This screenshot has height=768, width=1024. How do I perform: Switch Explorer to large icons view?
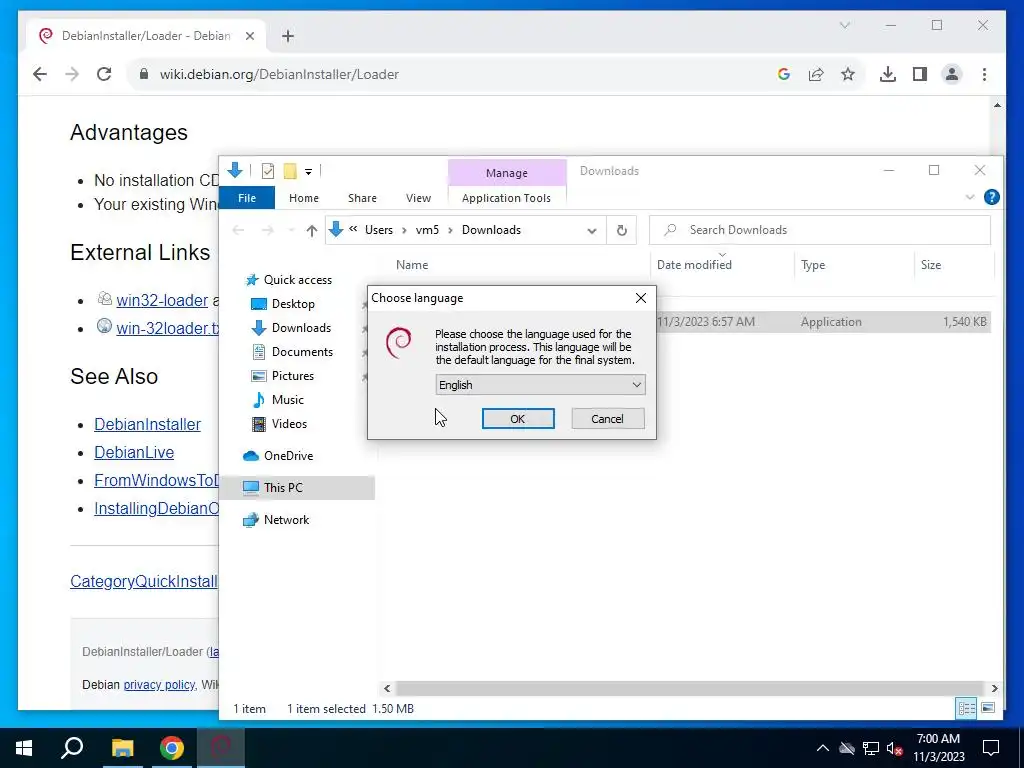click(x=988, y=708)
